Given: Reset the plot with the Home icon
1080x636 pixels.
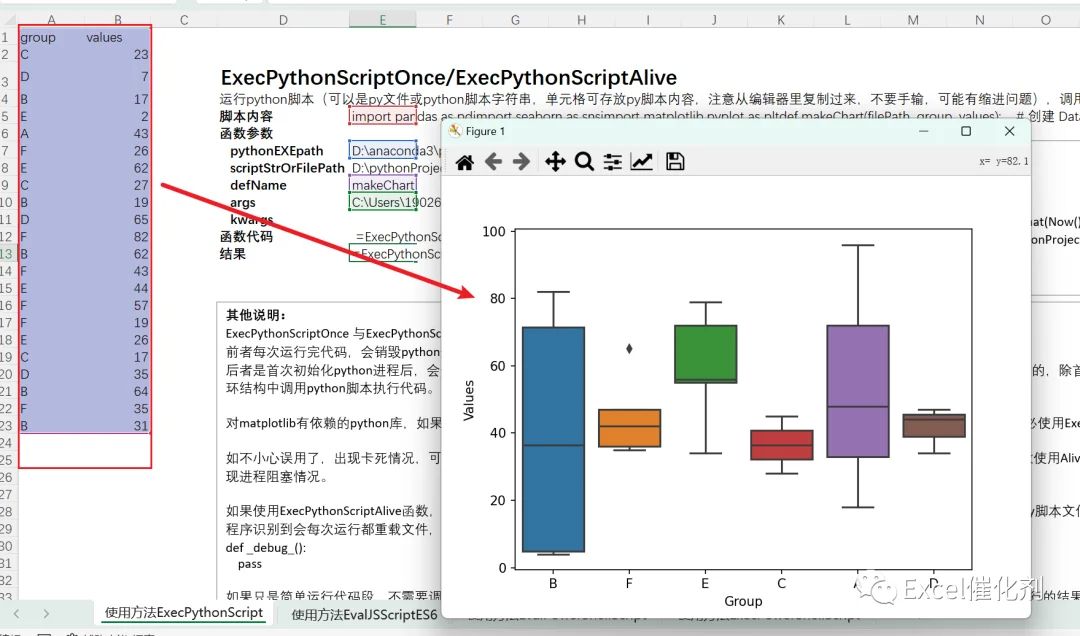Looking at the screenshot, I should click(x=465, y=162).
